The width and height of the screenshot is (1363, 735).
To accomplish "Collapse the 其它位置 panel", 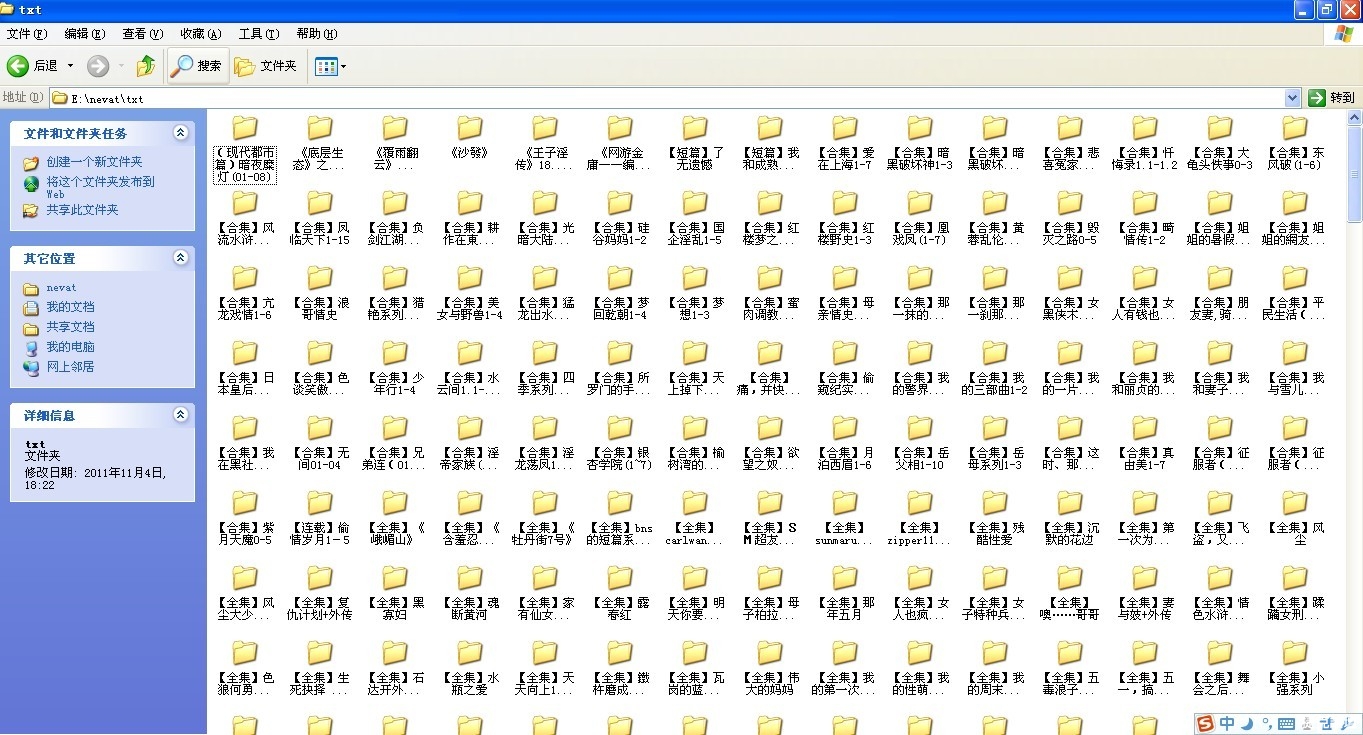I will [x=180, y=258].
